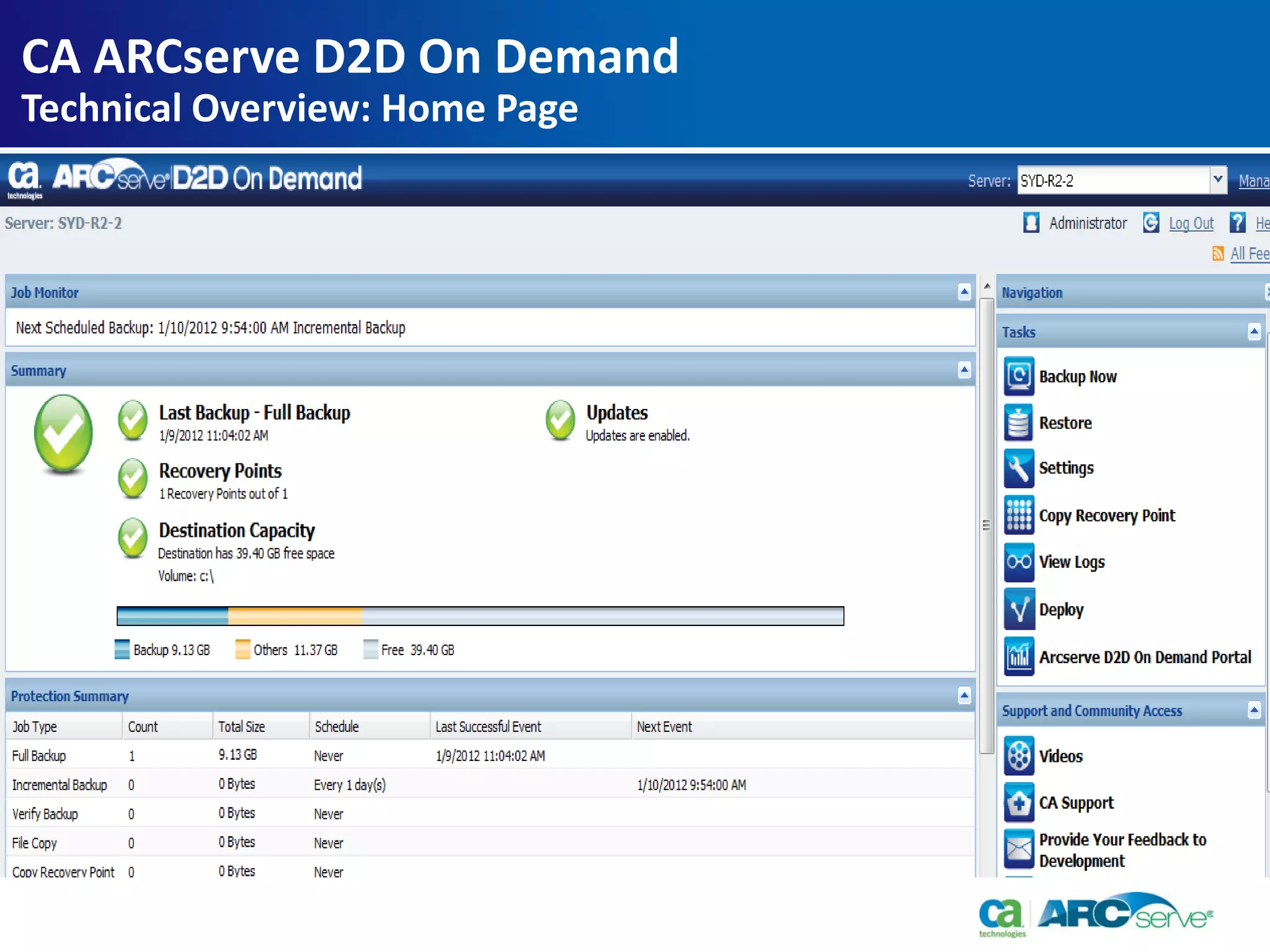Collapse the Job Monitor panel

click(x=964, y=292)
